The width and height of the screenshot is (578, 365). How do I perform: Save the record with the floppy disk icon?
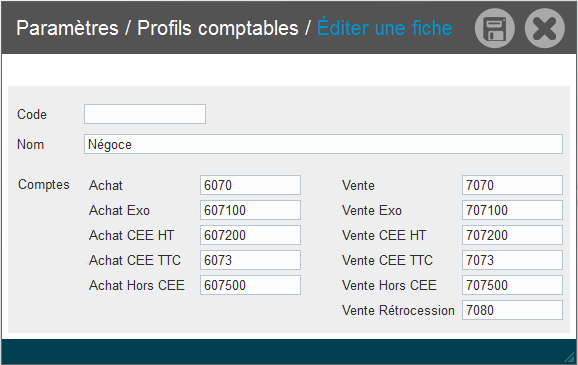[495, 28]
